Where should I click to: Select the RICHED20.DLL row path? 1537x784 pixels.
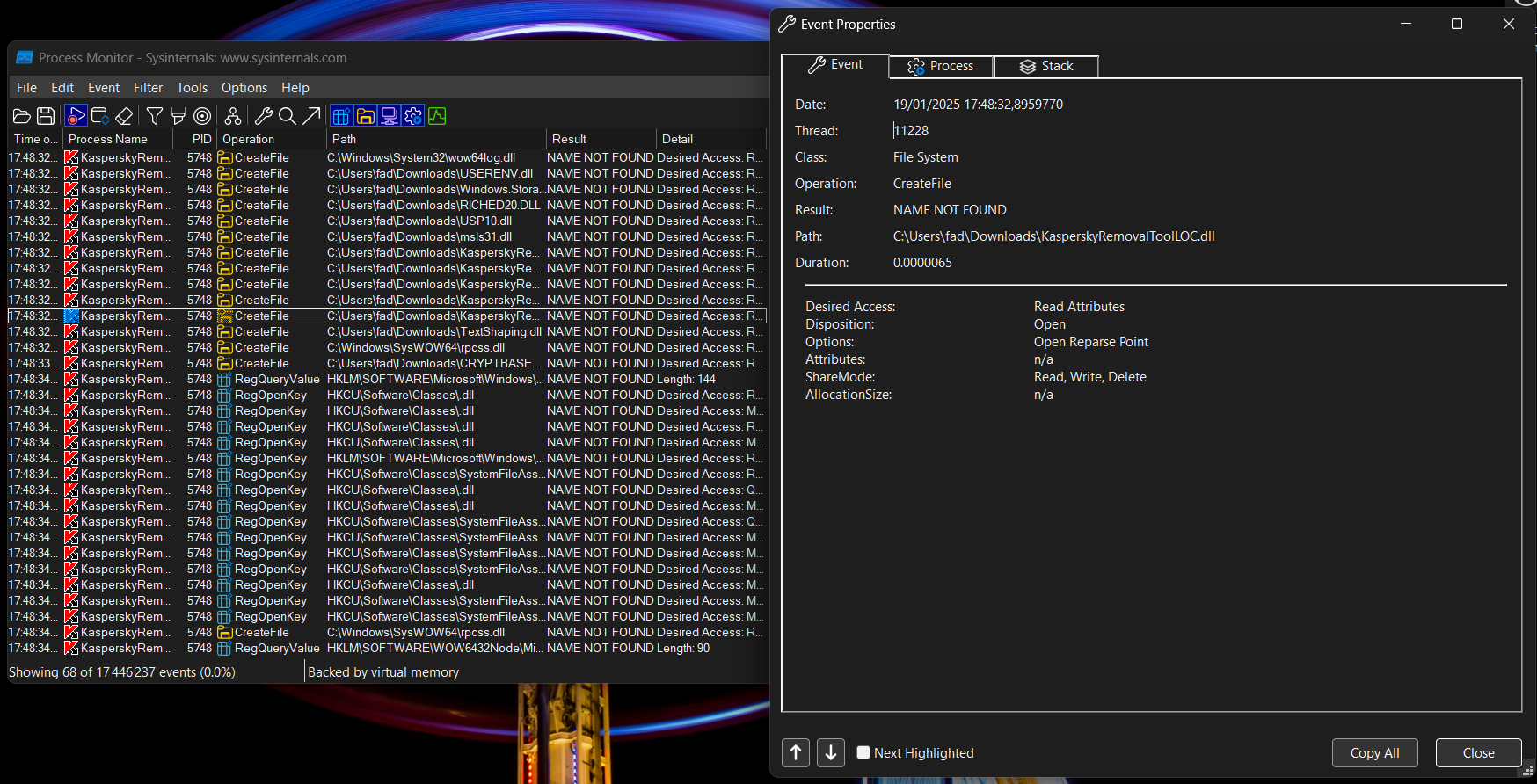[433, 206]
